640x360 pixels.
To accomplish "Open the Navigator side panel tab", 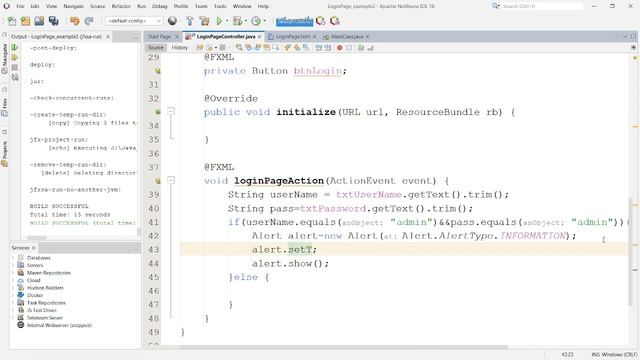I will point(4,58).
